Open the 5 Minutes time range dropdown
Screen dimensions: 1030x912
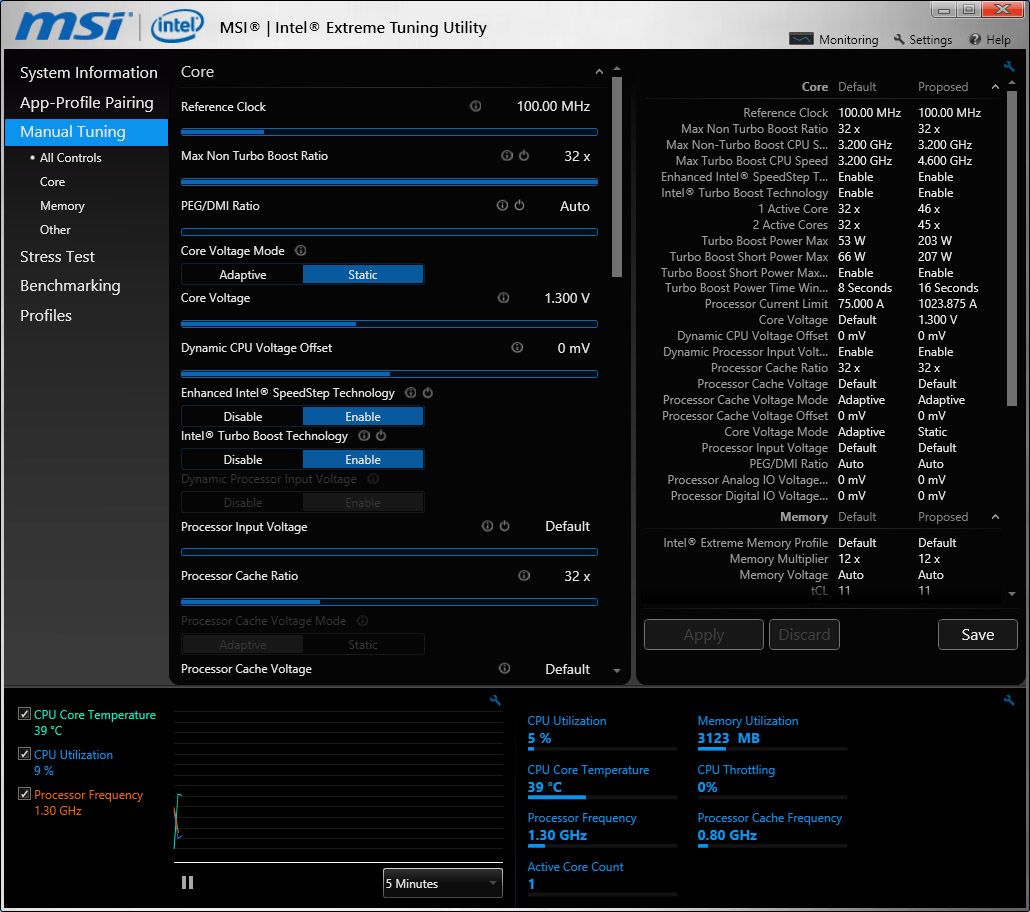point(442,883)
